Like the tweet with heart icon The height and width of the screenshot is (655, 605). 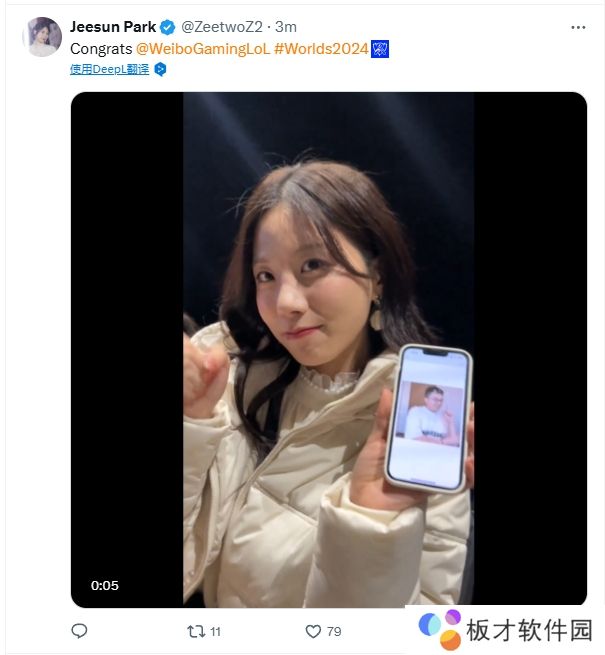(313, 631)
